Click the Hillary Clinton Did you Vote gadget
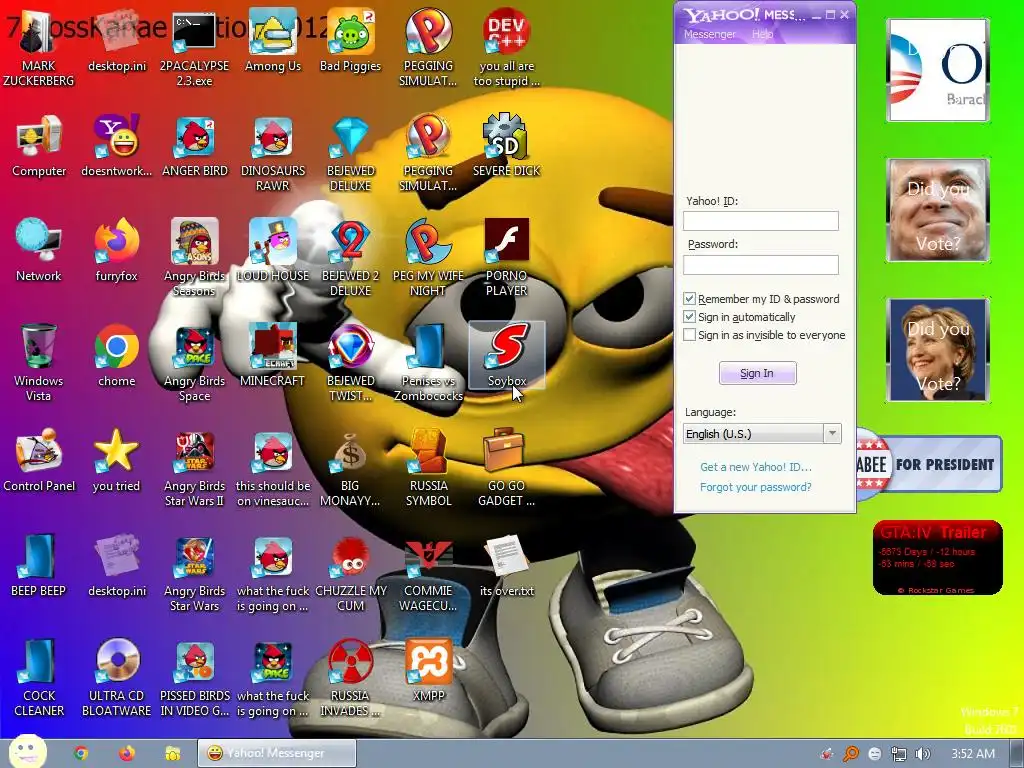 click(x=938, y=349)
